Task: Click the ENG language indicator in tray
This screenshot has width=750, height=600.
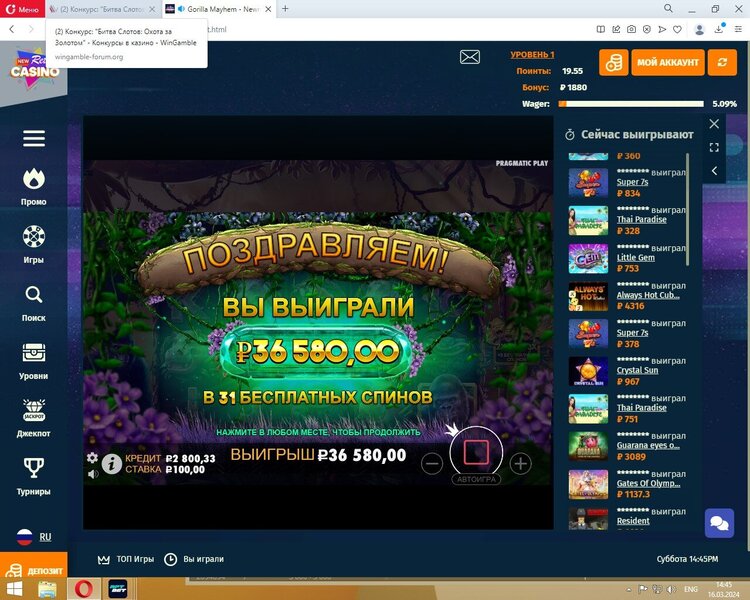Action: [x=690, y=589]
